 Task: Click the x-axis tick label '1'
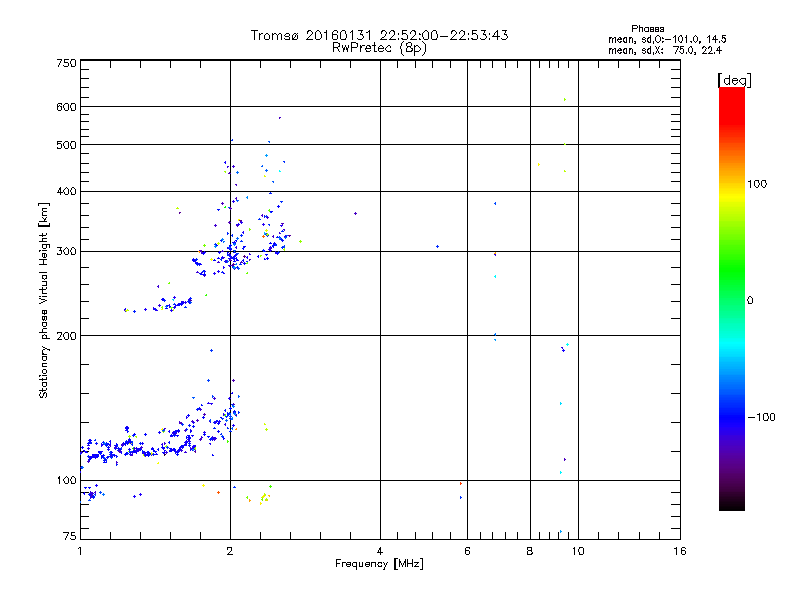click(80, 551)
